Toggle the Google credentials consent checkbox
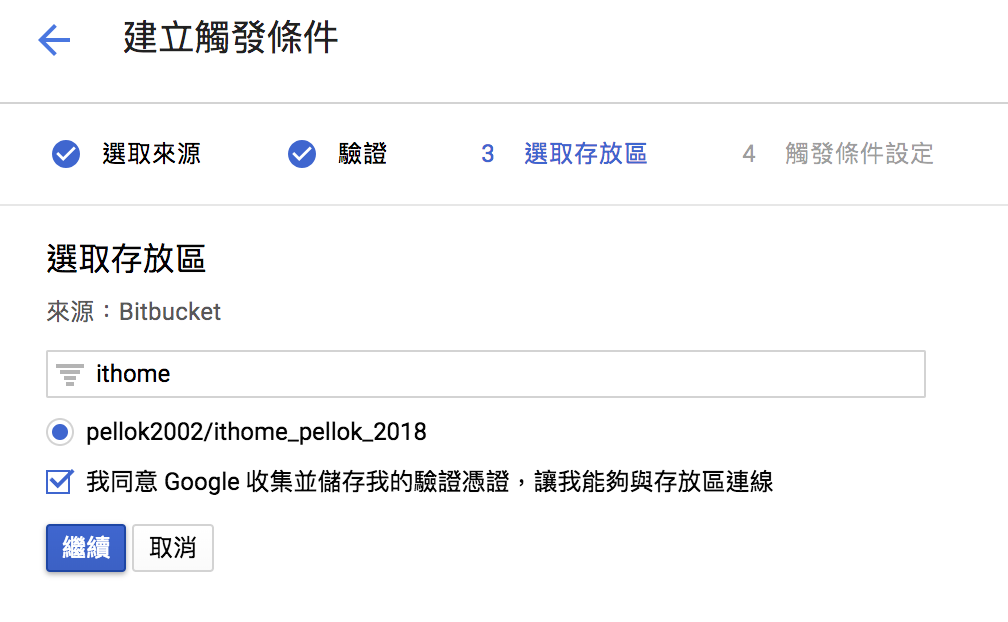 point(60,482)
